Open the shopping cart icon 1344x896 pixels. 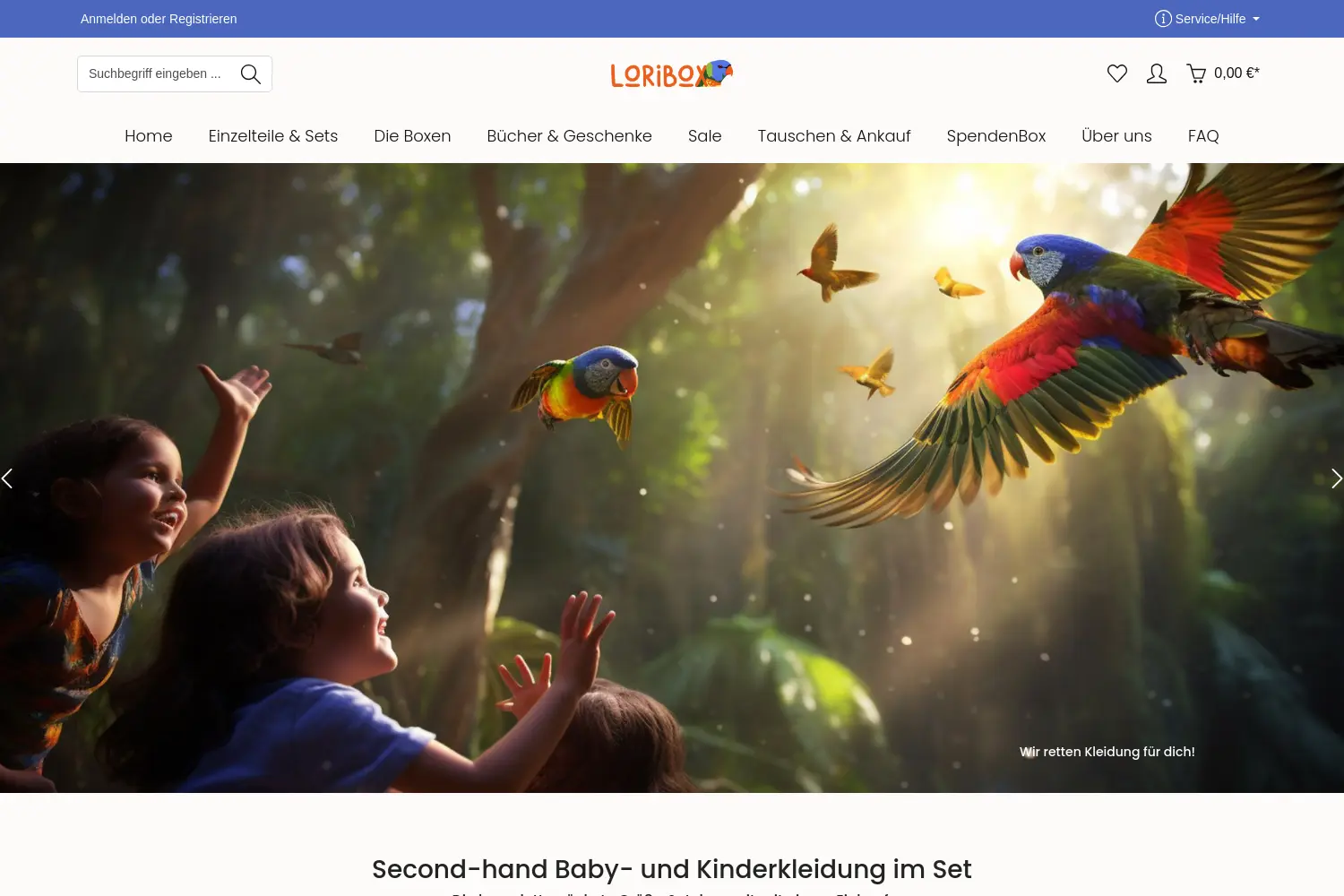[1196, 73]
